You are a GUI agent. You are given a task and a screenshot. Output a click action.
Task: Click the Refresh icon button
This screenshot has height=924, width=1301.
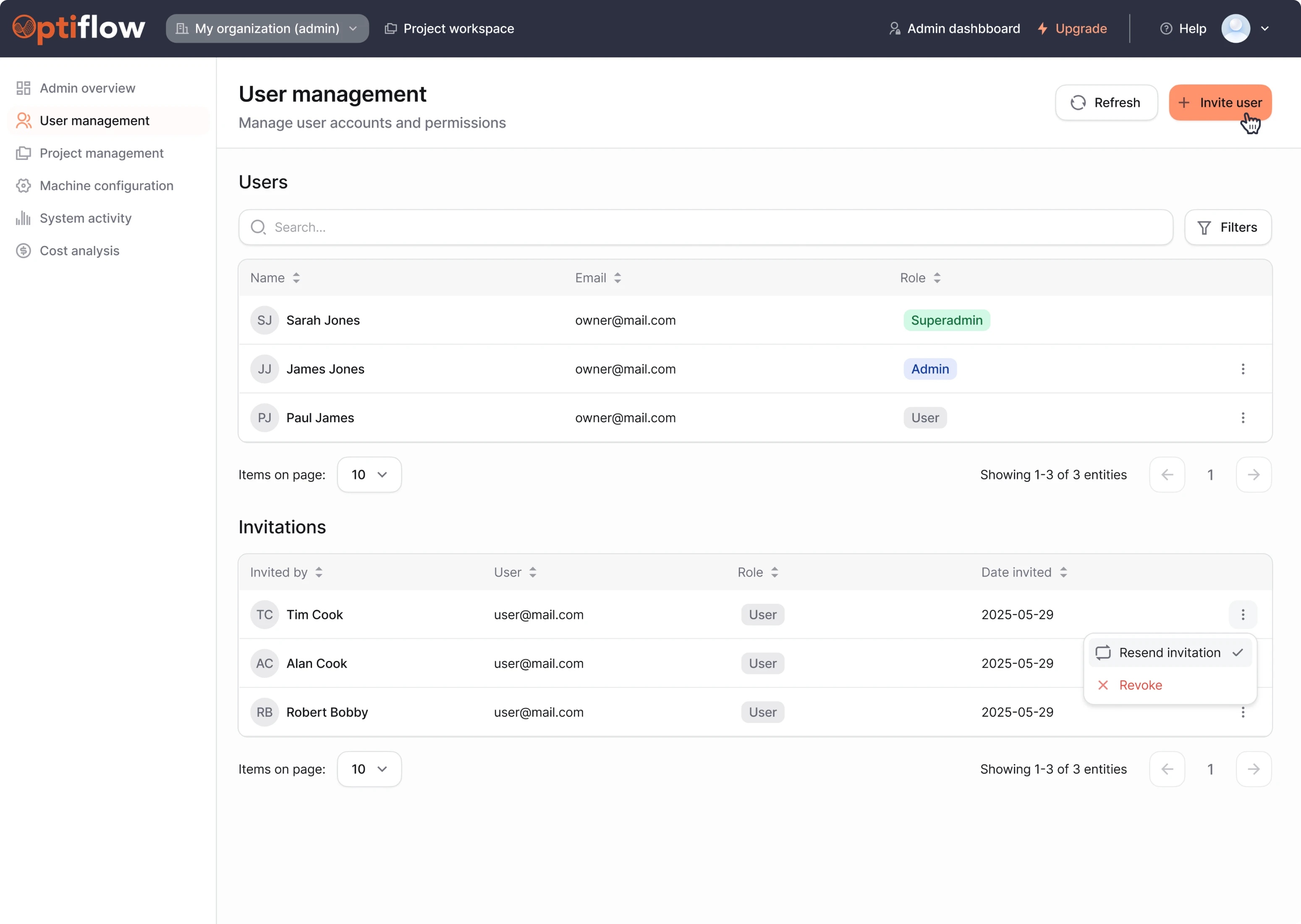[x=1077, y=102]
